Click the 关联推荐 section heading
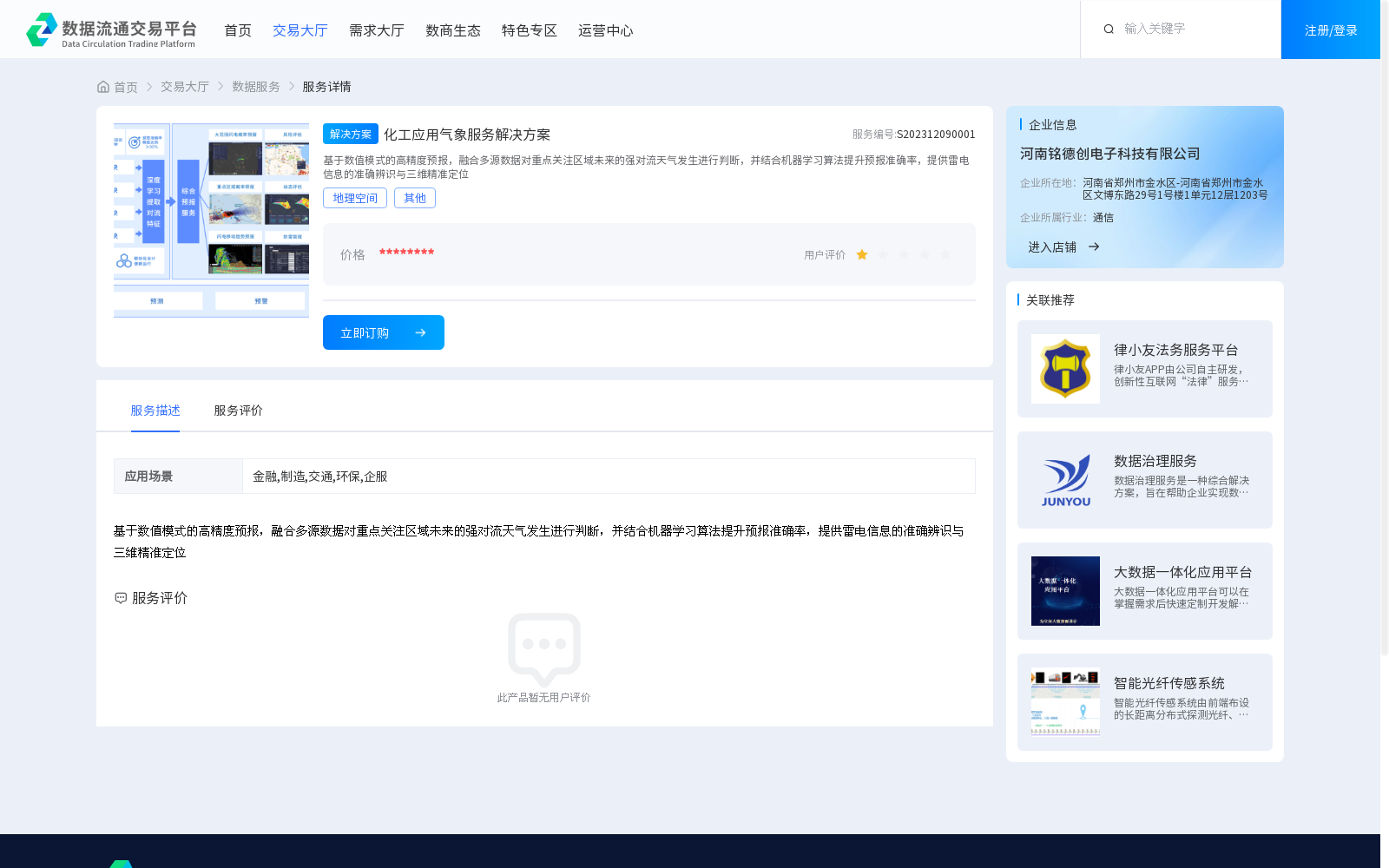 1050,300
